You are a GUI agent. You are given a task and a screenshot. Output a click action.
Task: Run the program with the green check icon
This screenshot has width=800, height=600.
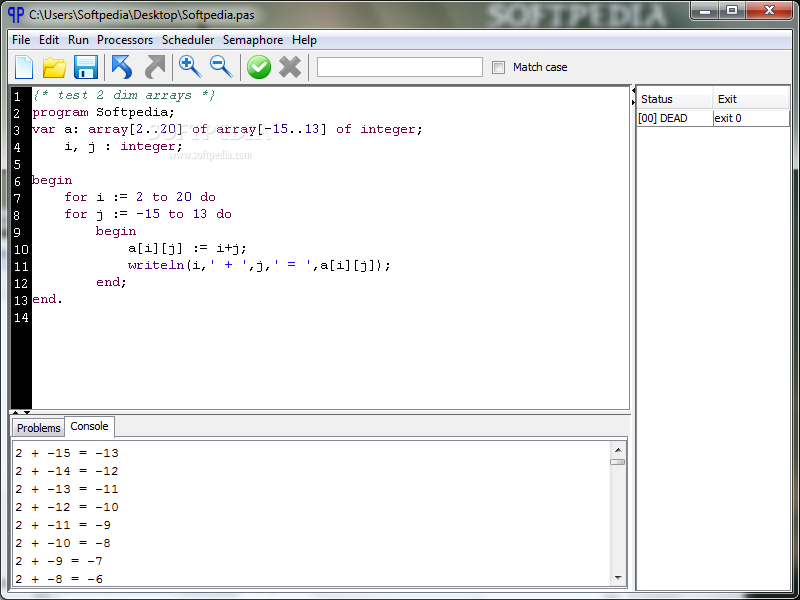coord(258,67)
